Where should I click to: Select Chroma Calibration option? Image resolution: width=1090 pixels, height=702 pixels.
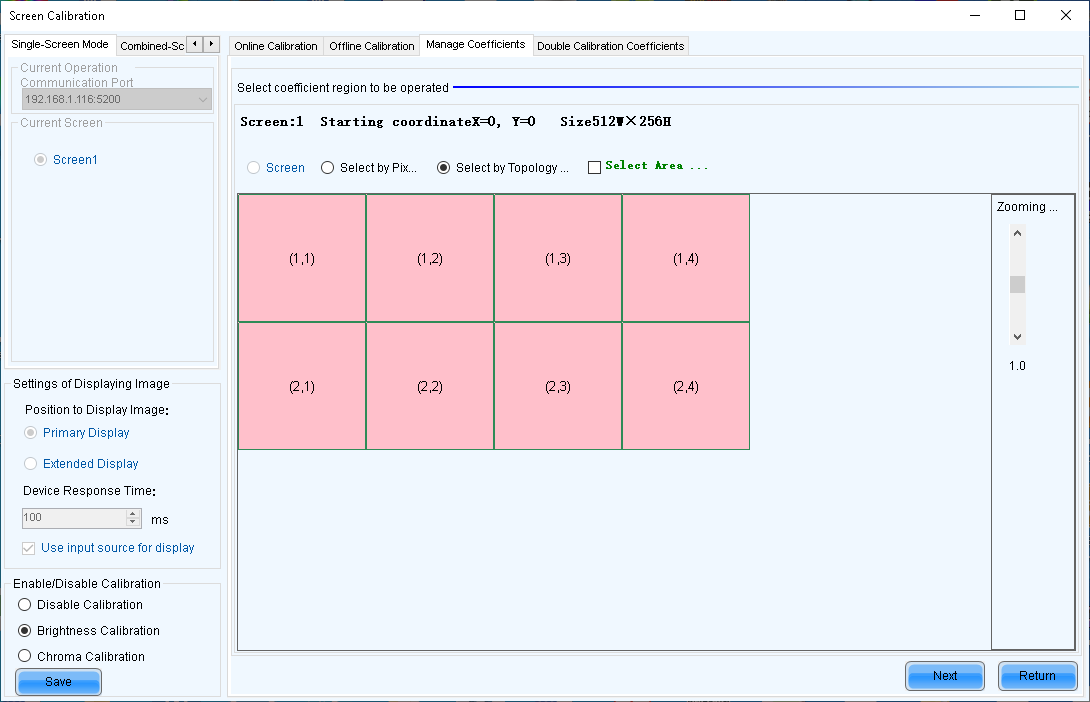pyautogui.click(x=25, y=657)
